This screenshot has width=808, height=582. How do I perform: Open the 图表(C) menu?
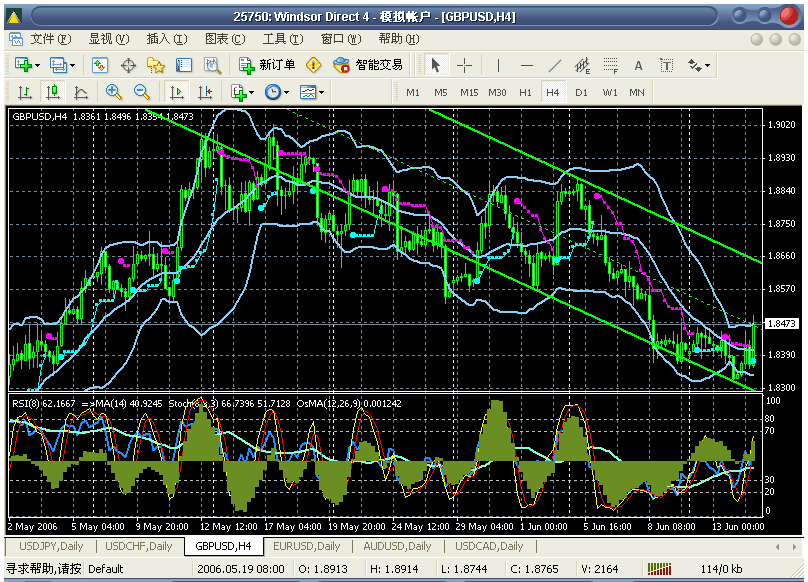pyautogui.click(x=224, y=39)
